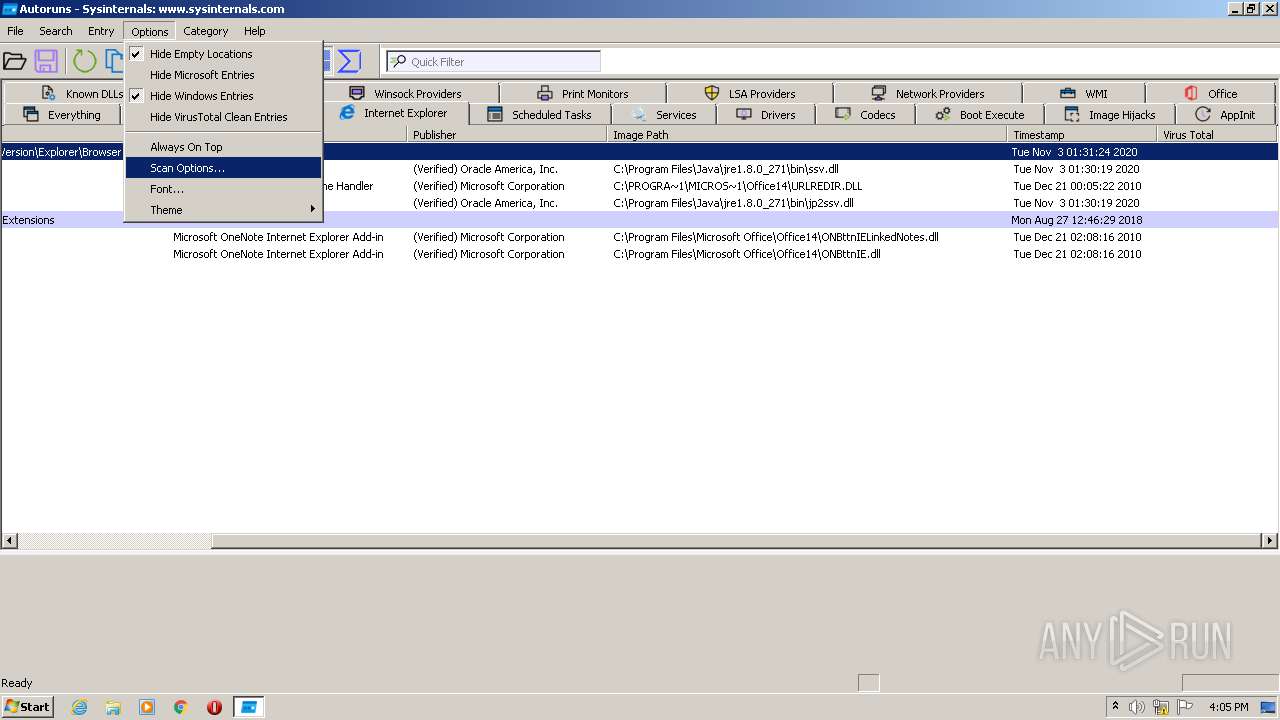Click the taskbar clock showing 4:05 PM
The width and height of the screenshot is (1280, 720).
(x=1228, y=707)
